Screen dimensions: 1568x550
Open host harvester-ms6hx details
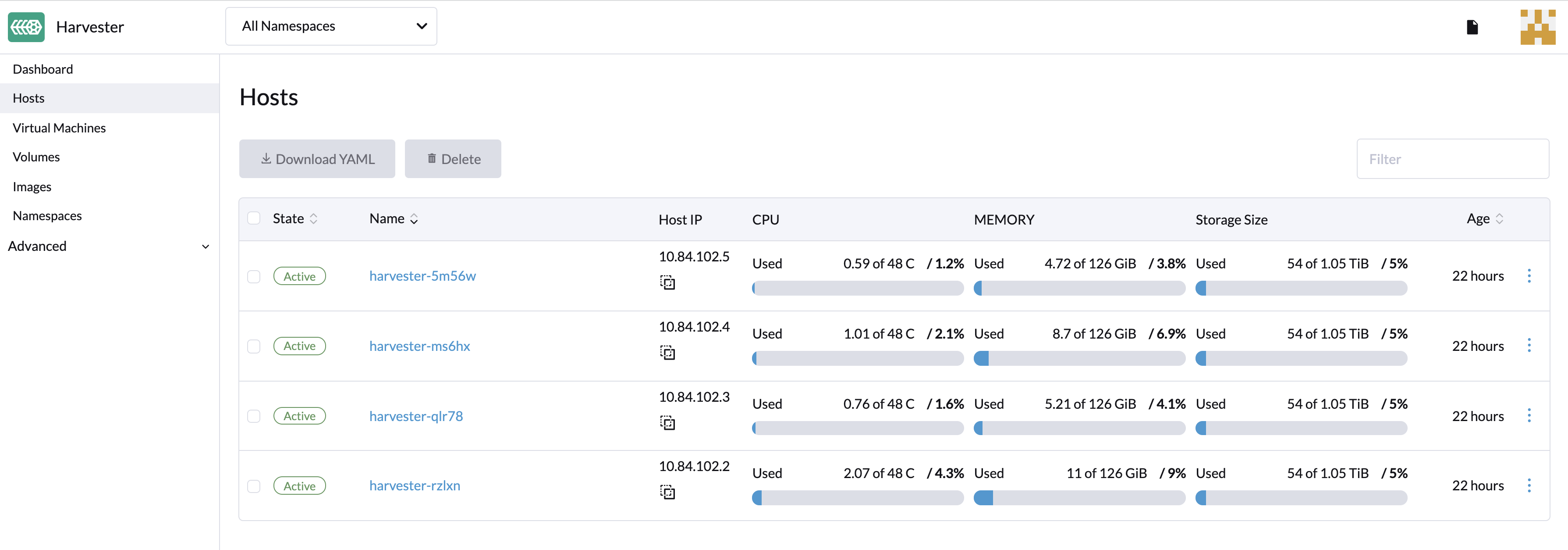pyautogui.click(x=419, y=346)
